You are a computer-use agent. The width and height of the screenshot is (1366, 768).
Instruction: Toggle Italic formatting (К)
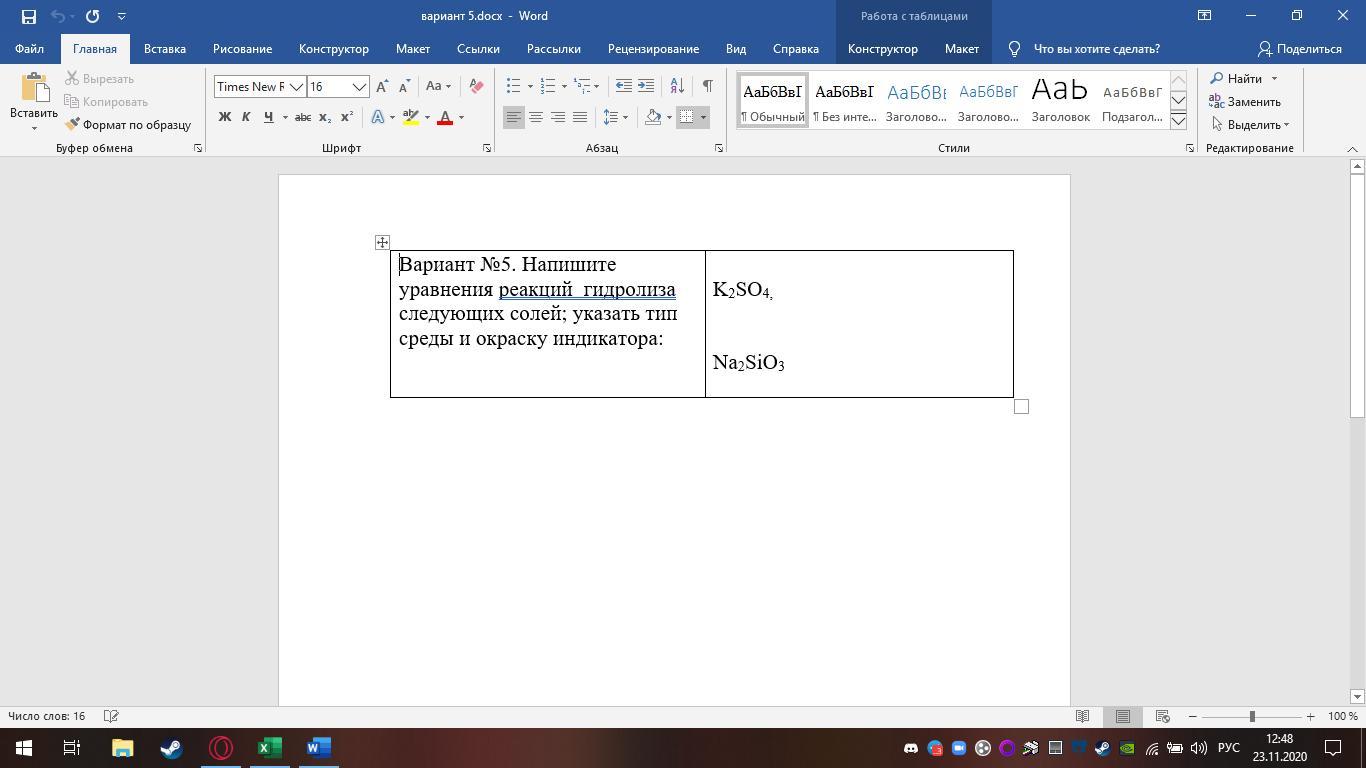246,118
